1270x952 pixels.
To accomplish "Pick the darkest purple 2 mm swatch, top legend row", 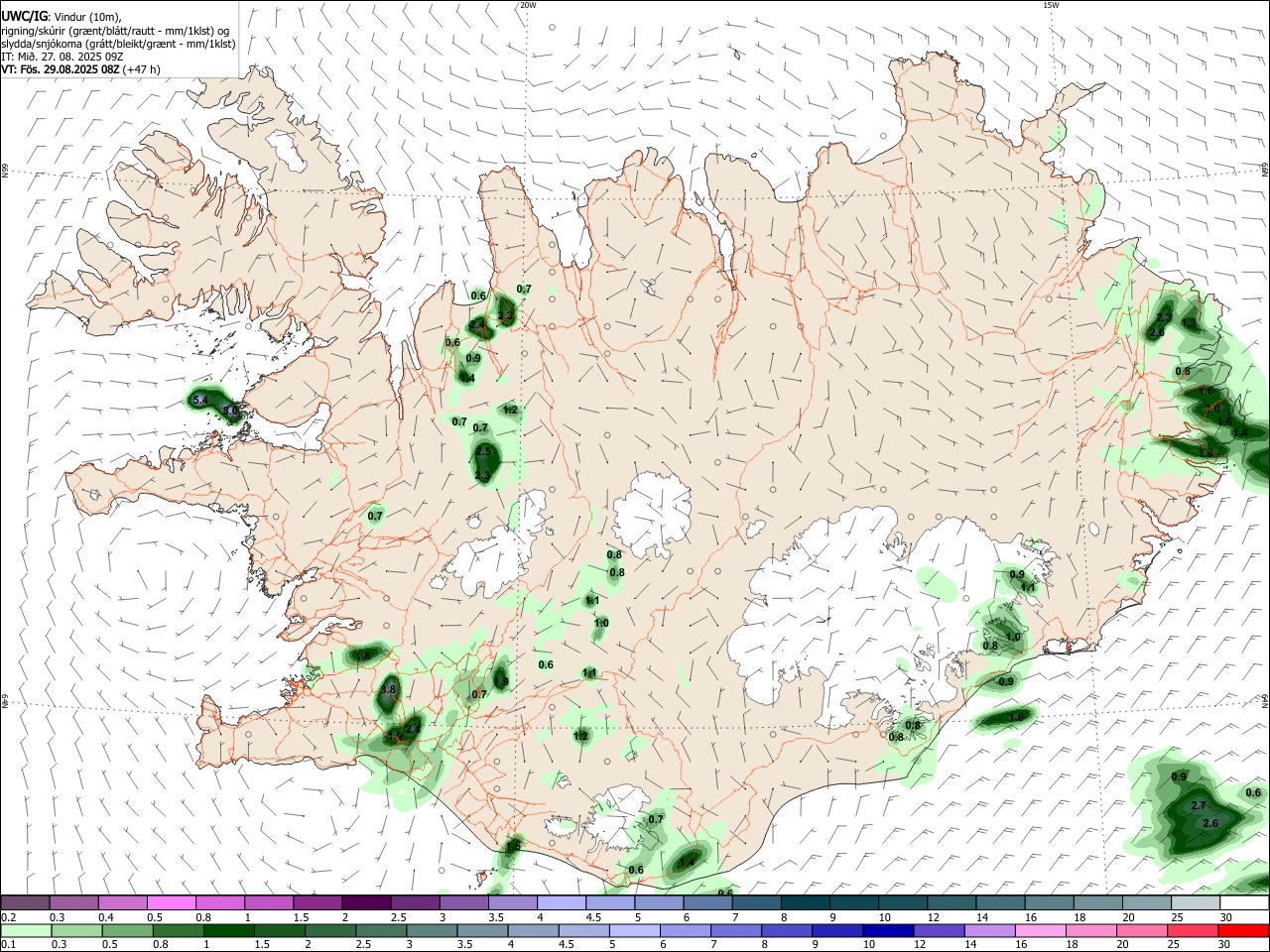I will [365, 903].
